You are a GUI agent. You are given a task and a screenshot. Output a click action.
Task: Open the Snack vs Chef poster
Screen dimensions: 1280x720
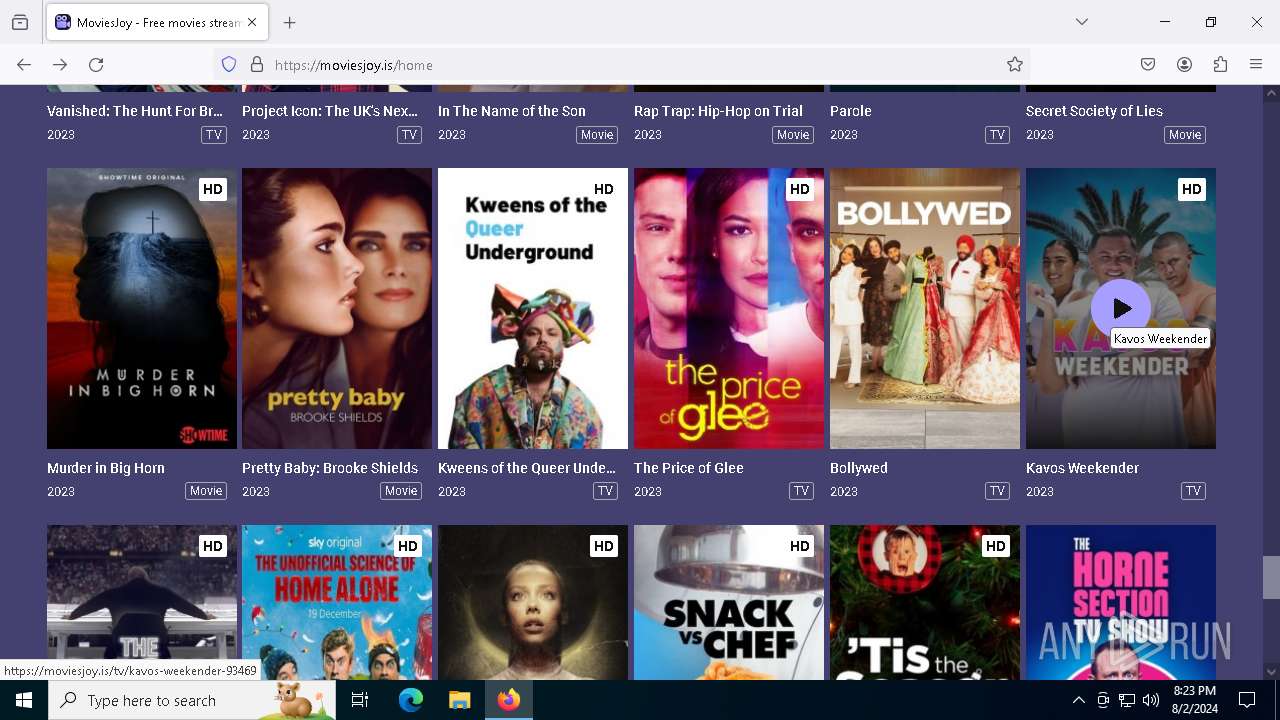pos(729,602)
